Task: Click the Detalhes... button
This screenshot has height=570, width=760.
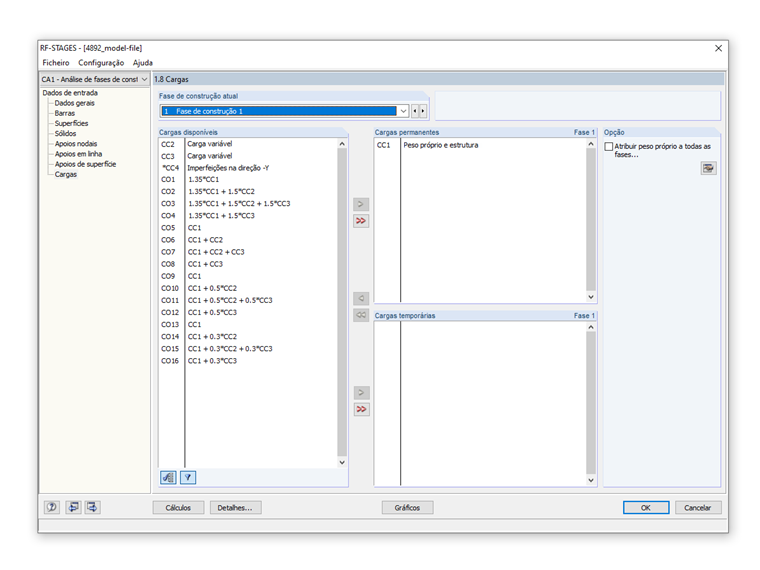Action: [236, 507]
